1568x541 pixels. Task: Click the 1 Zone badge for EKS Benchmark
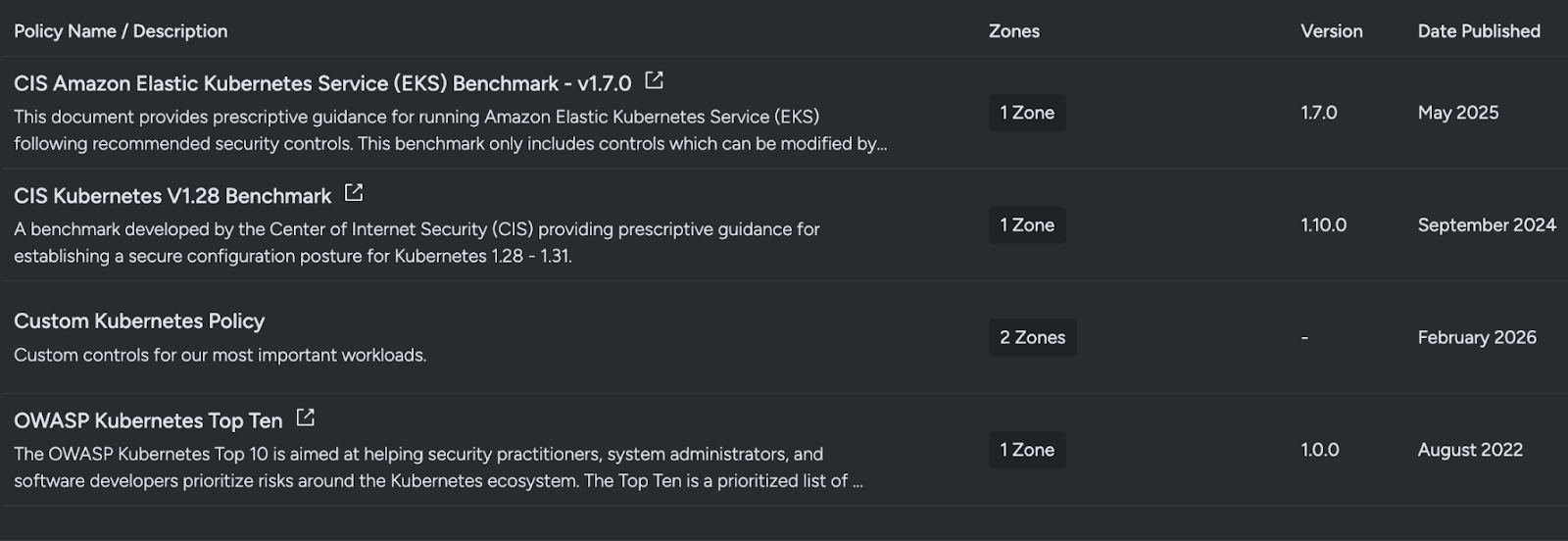click(1026, 113)
